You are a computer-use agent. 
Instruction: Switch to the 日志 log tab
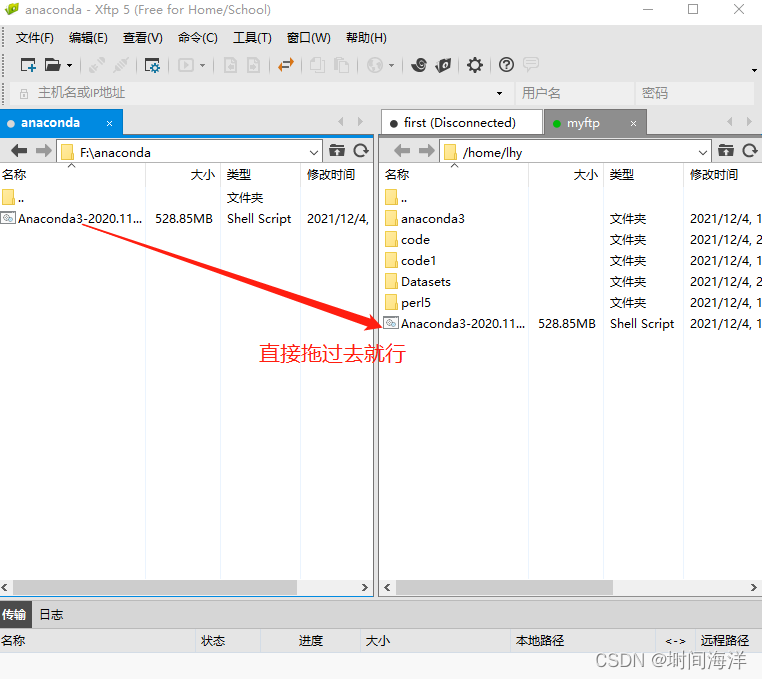point(52,615)
